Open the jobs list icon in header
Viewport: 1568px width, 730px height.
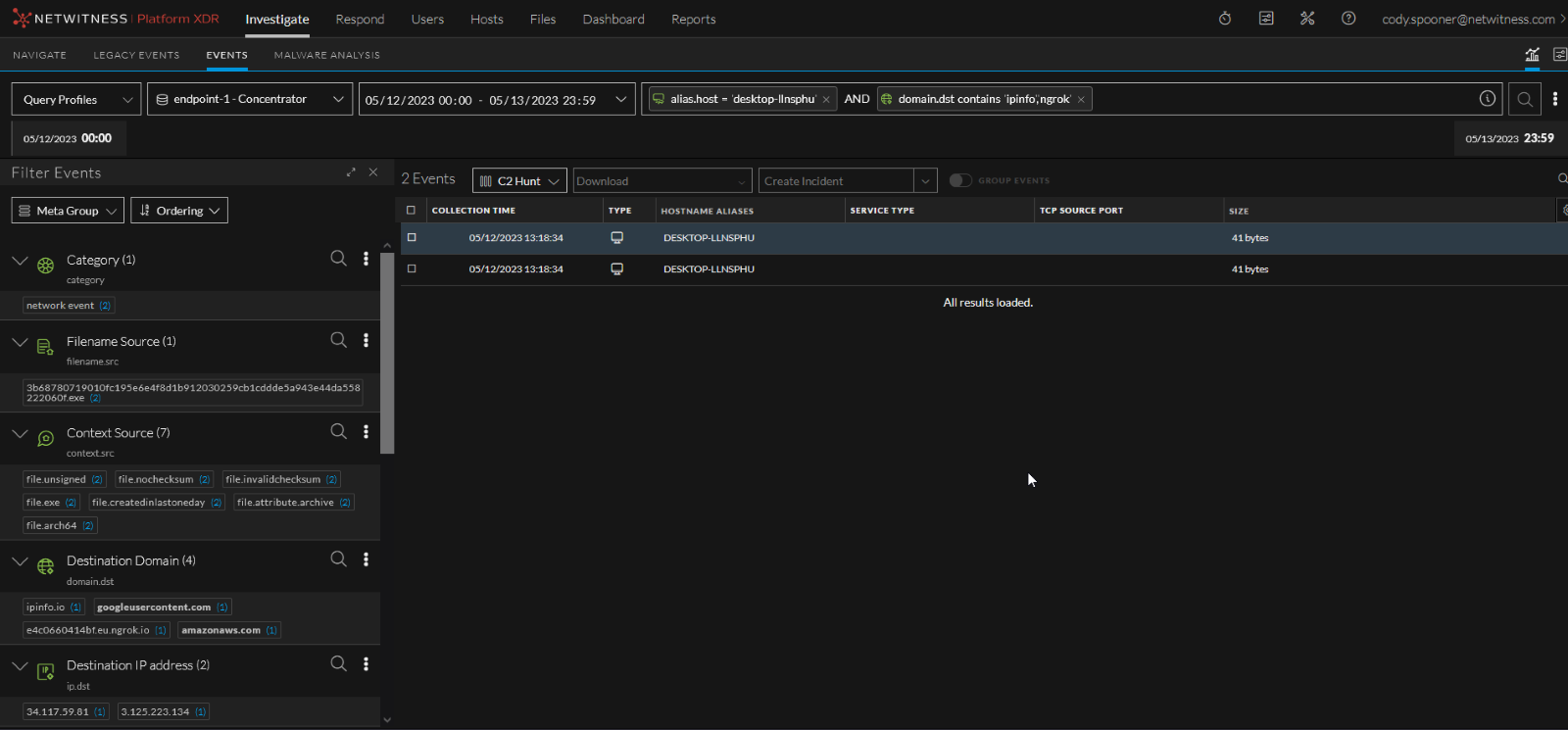1266,19
